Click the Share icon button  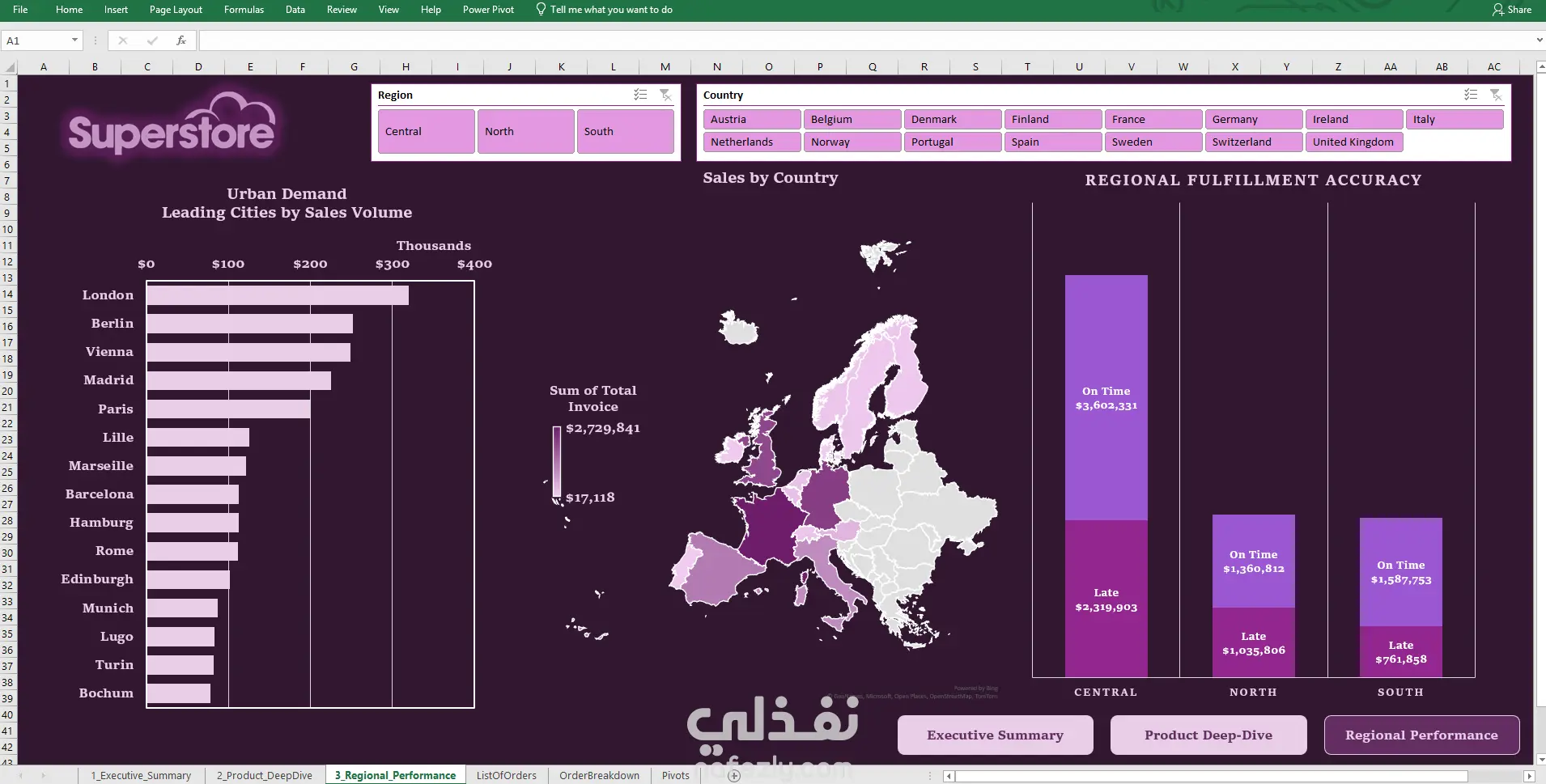tap(1511, 10)
